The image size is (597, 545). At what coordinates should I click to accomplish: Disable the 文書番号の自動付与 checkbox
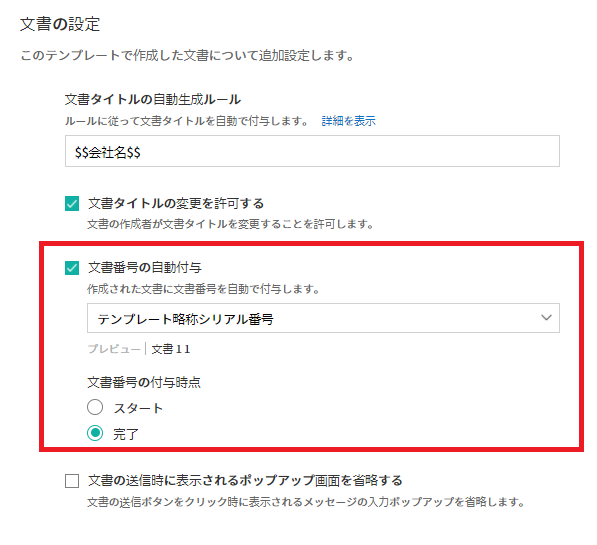coord(72,268)
